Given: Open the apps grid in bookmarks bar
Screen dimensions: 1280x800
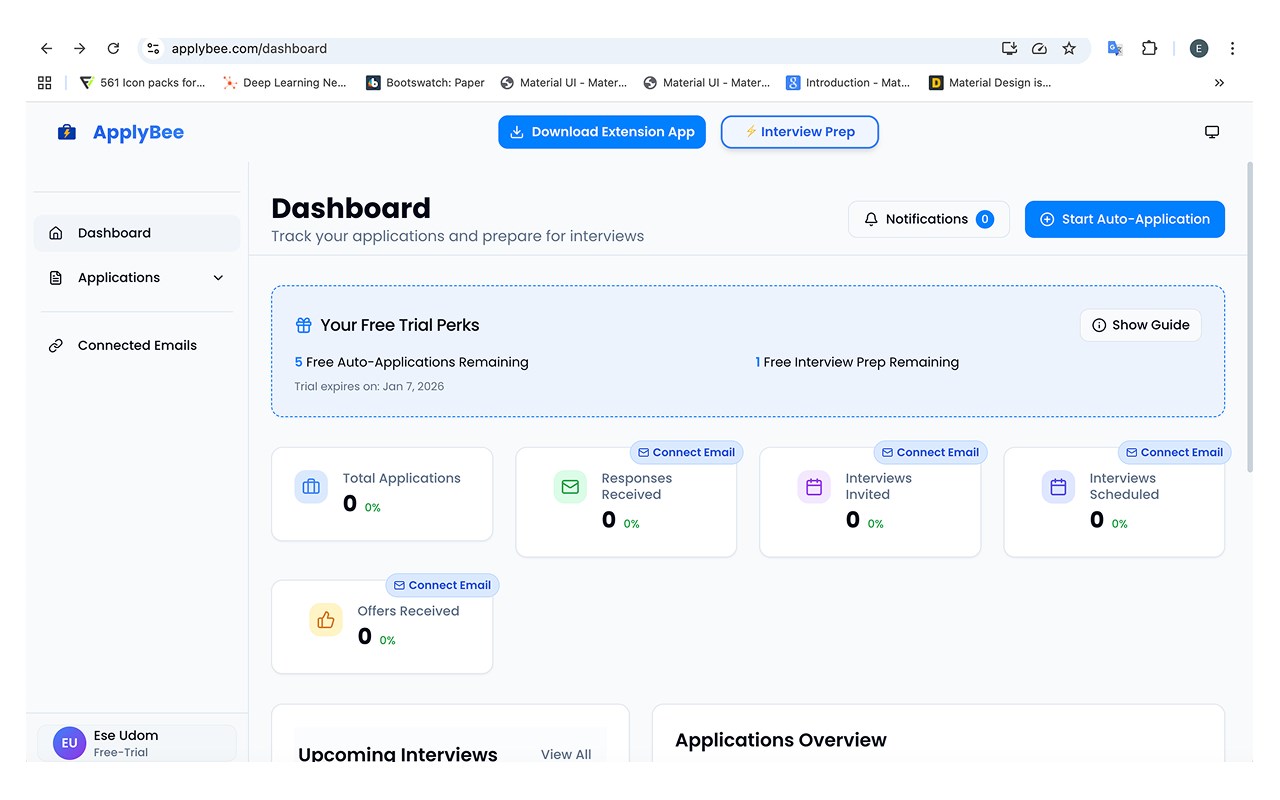Looking at the screenshot, I should click(x=44, y=83).
